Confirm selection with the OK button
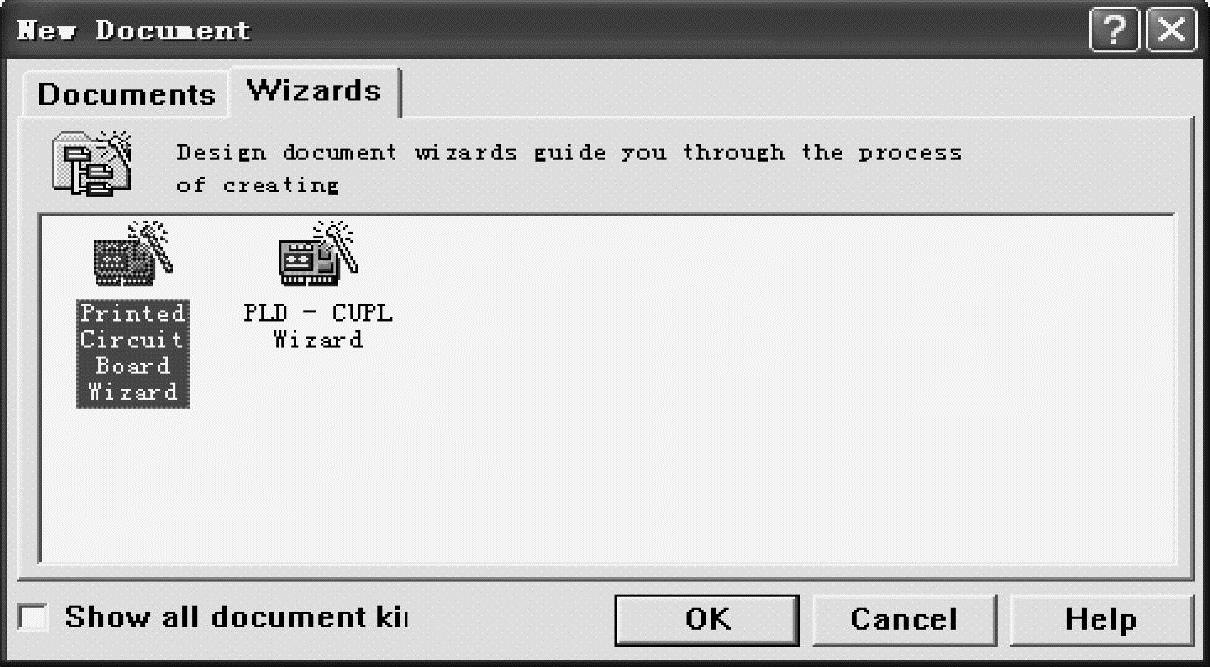This screenshot has width=1210, height=667. tap(707, 619)
